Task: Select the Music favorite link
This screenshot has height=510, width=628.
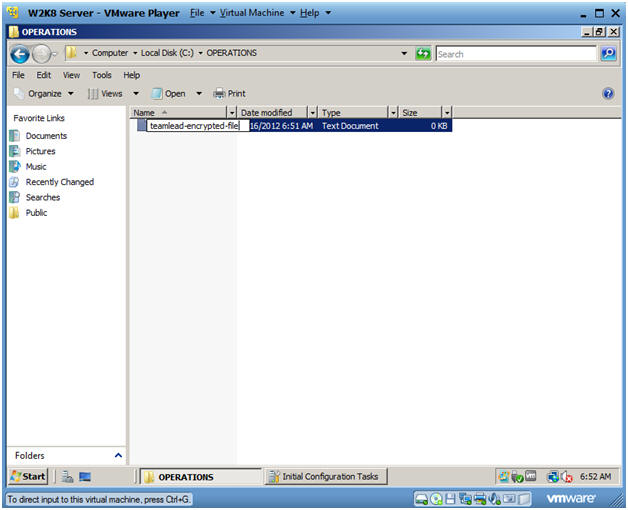Action: 36,167
